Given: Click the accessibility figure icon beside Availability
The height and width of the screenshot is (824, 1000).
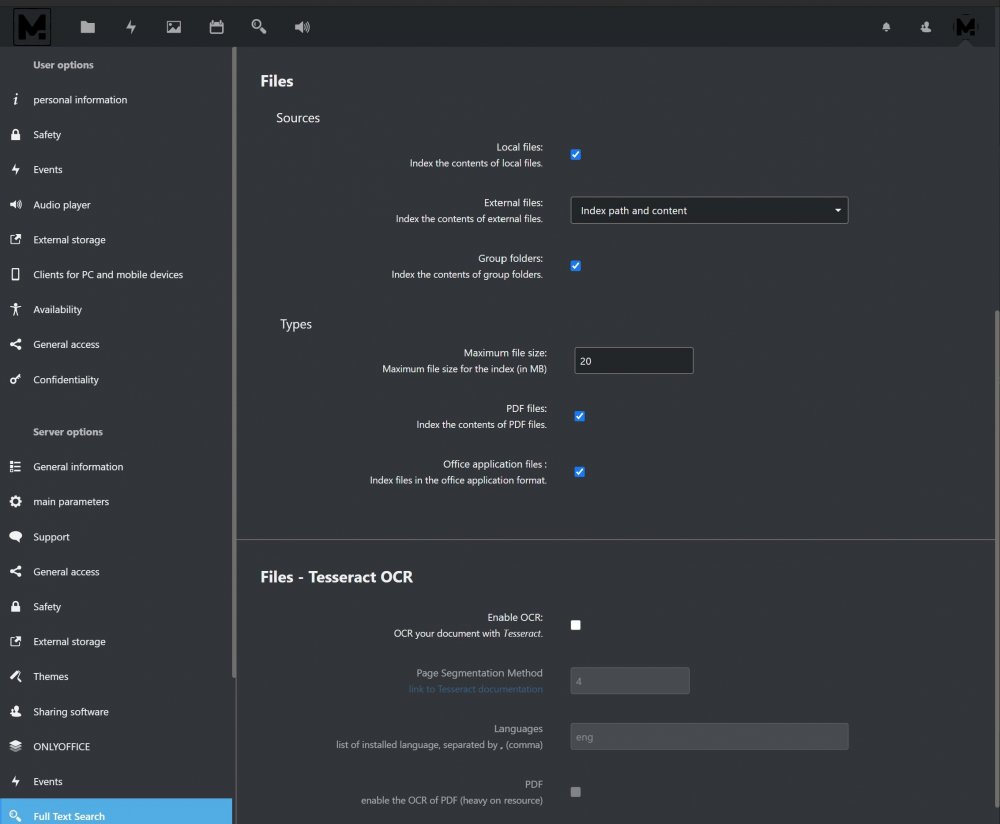Looking at the screenshot, I should (x=16, y=309).
